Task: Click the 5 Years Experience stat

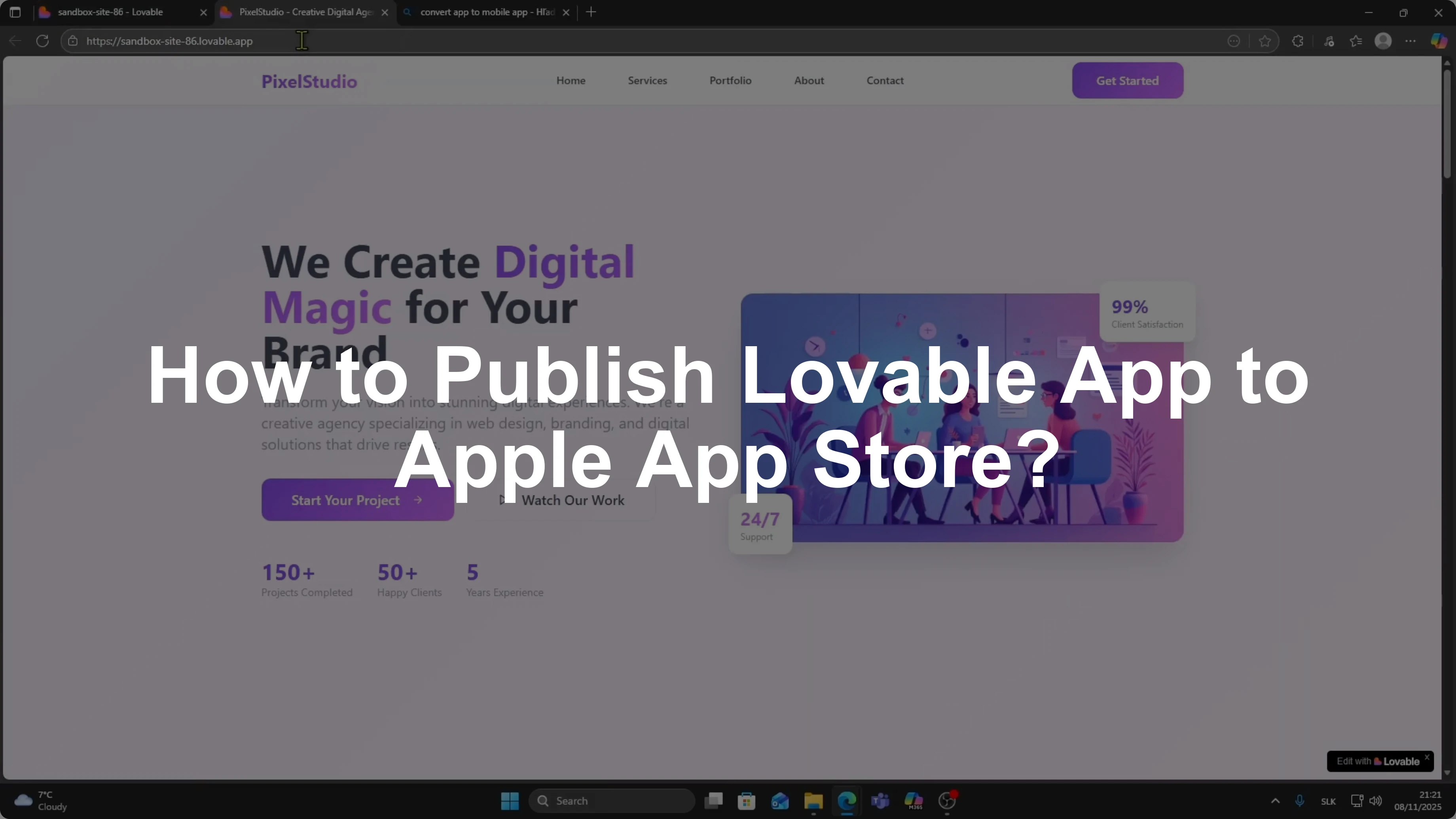Action: click(504, 580)
